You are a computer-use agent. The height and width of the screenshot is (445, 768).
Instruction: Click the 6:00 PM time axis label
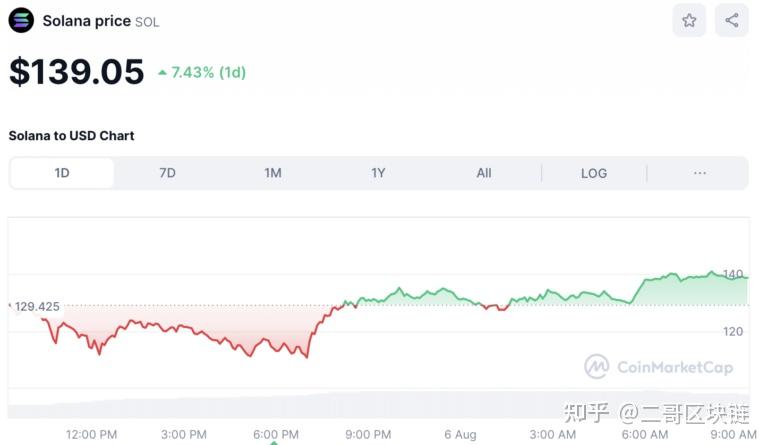point(276,435)
